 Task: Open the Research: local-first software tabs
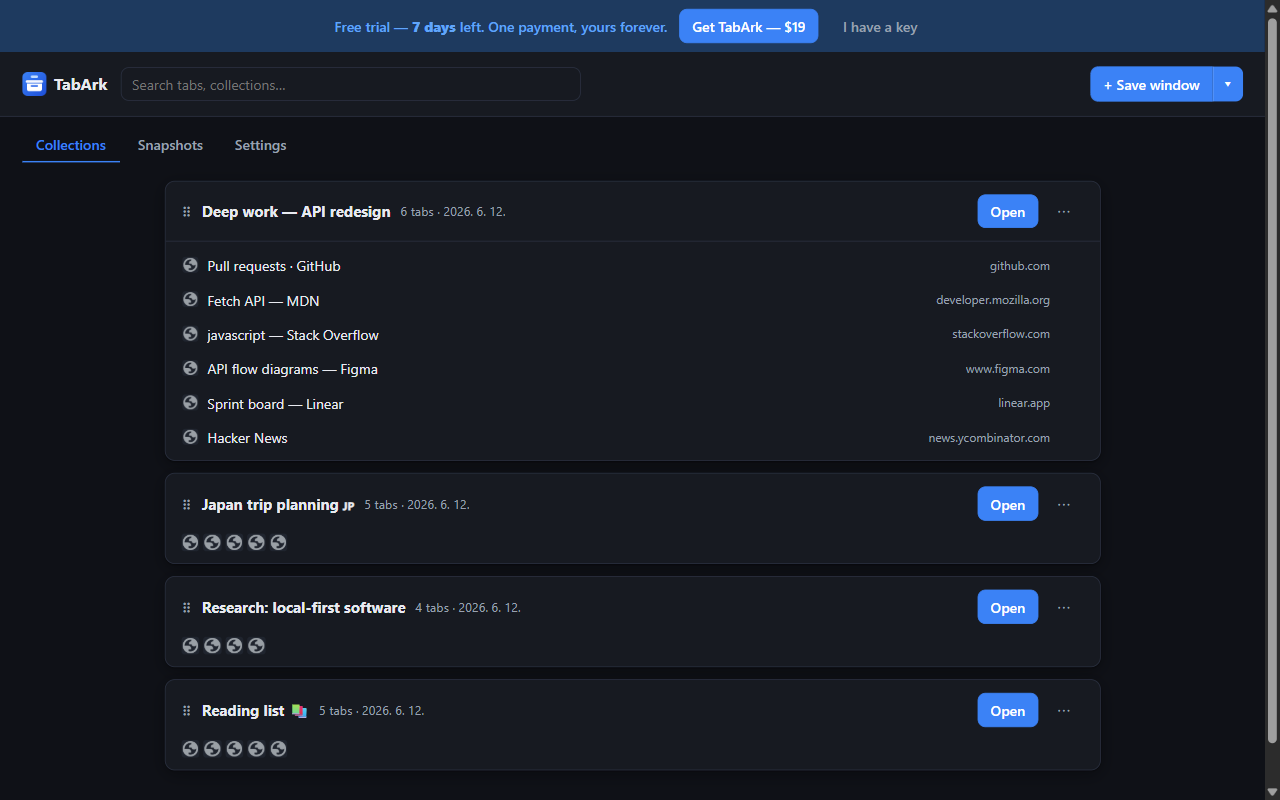(1007, 608)
